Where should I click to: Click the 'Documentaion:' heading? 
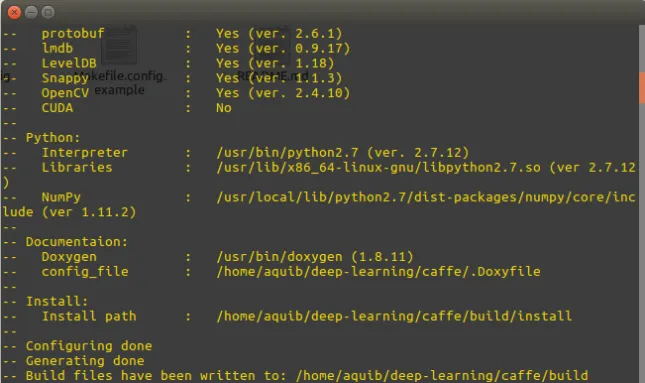pos(77,241)
